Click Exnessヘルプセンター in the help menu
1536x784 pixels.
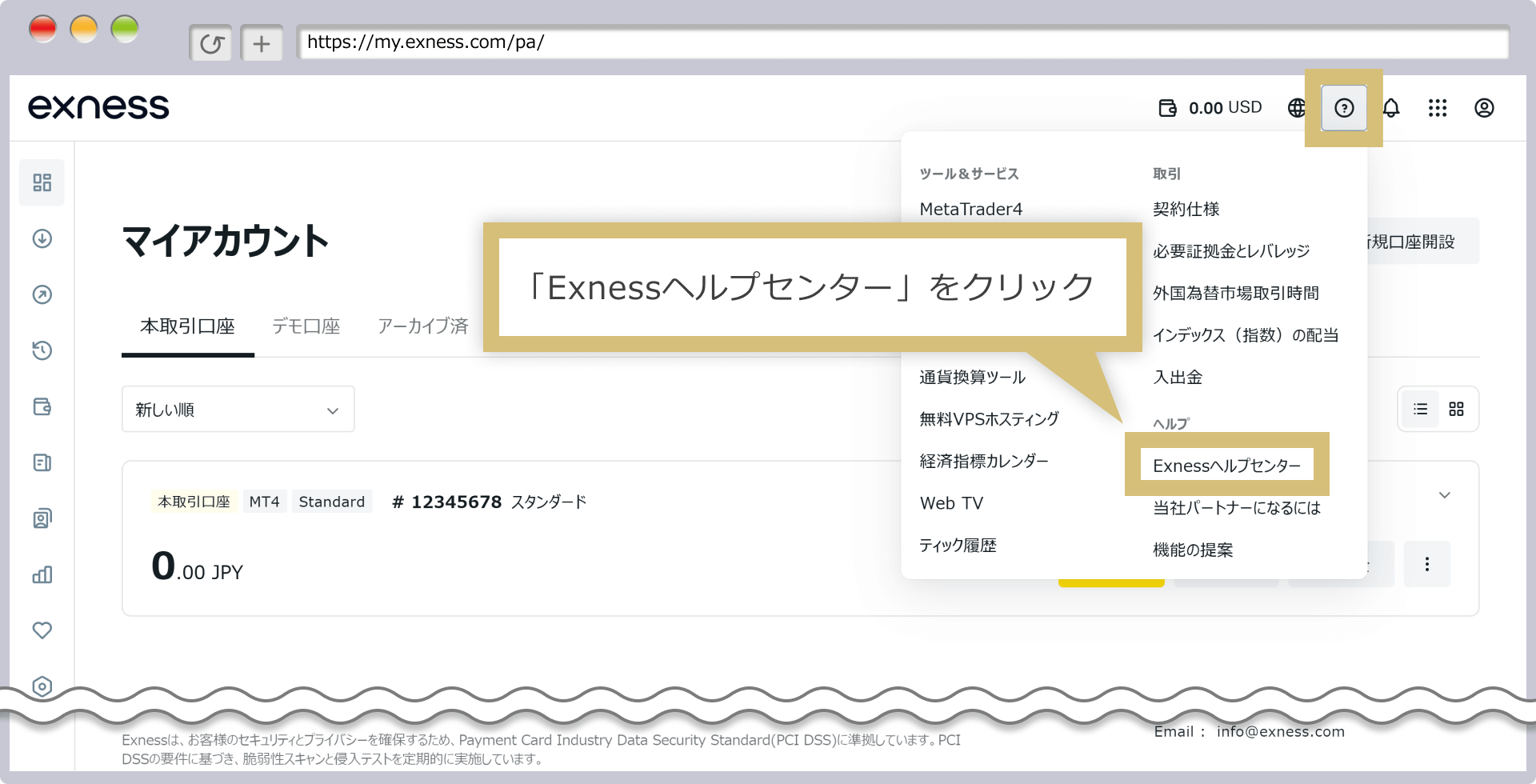(x=1227, y=466)
